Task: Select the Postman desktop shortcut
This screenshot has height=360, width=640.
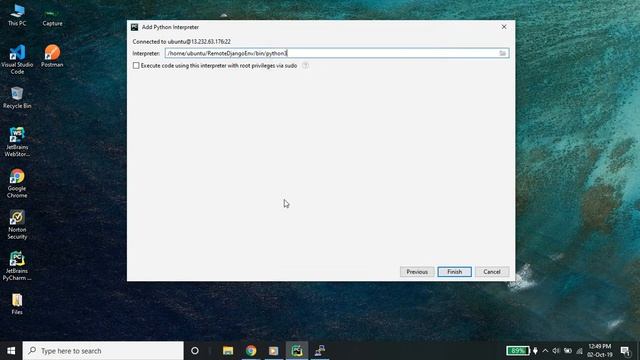Action: coord(52,56)
